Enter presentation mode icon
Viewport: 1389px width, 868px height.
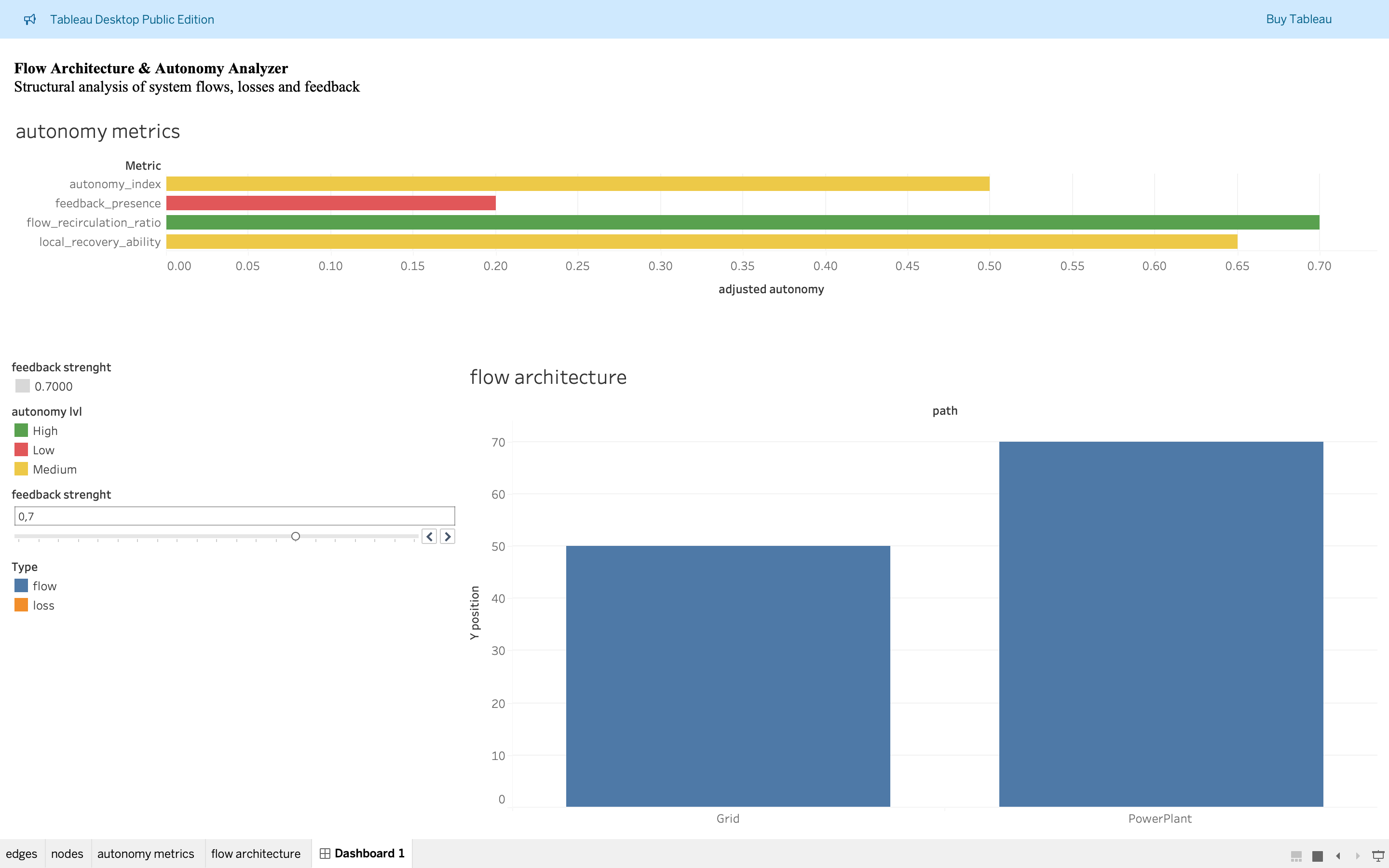click(x=1378, y=855)
